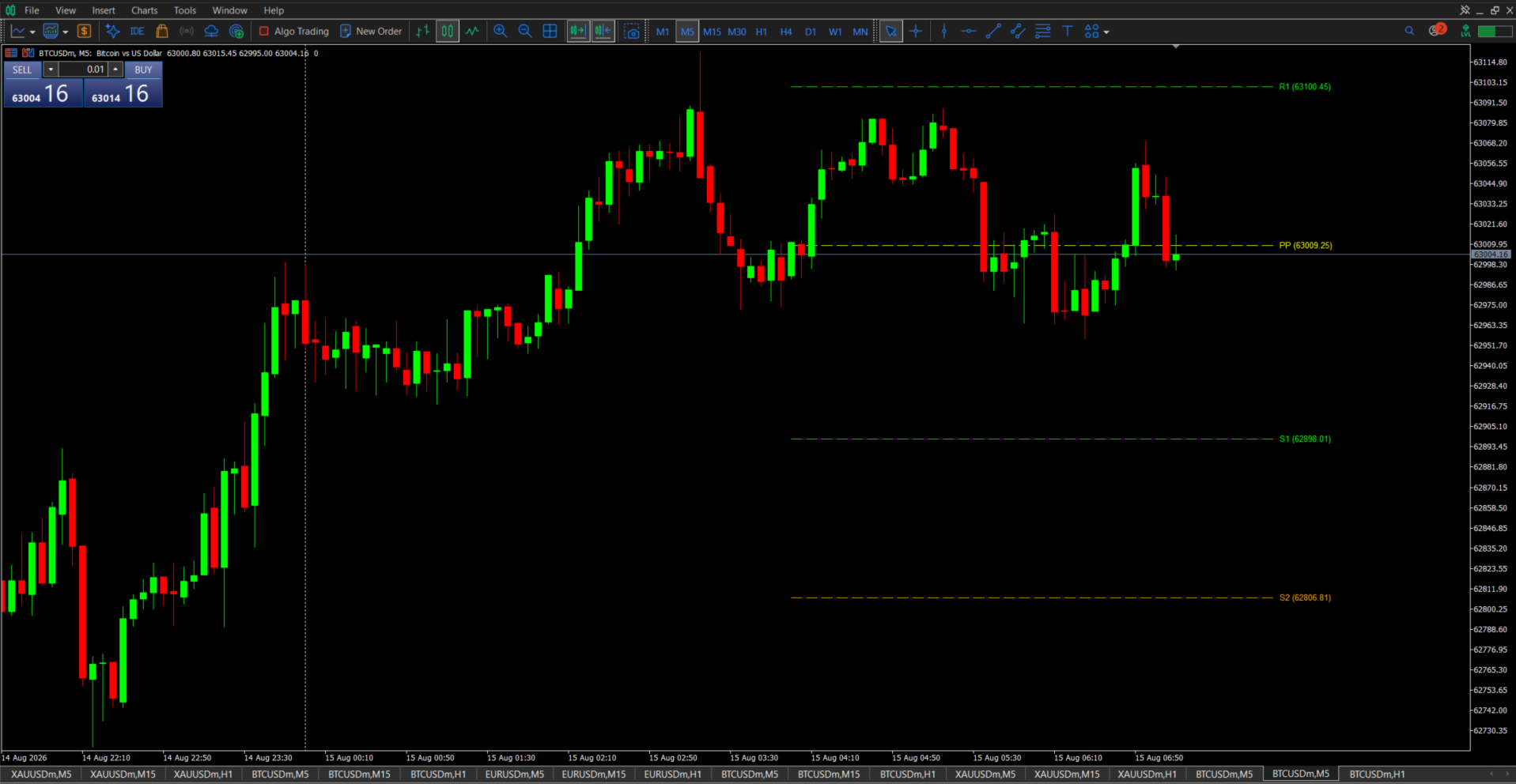This screenshot has height=784, width=1516.
Task: Take a chart screenshot with camera icon
Action: [632, 32]
